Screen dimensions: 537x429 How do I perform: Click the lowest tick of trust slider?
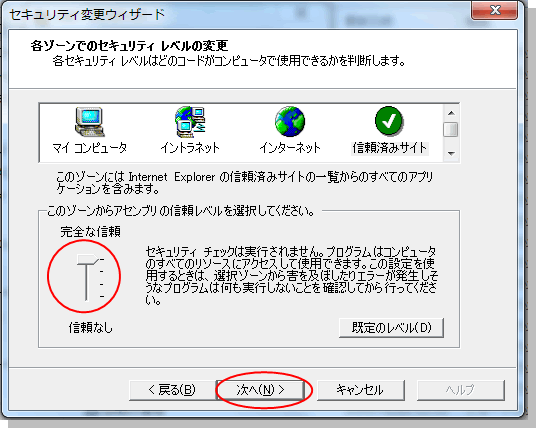(x=102, y=296)
